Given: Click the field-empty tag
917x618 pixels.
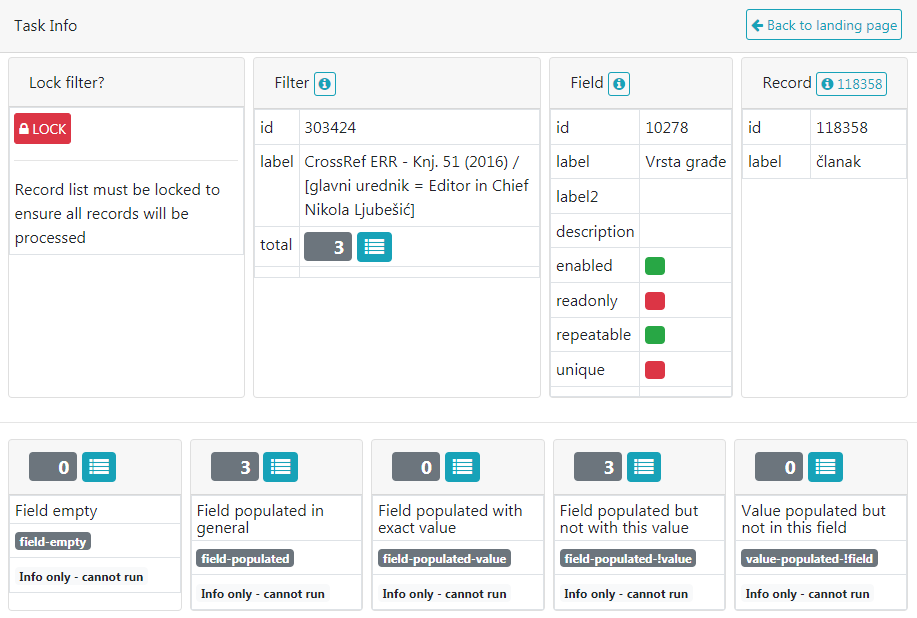Looking at the screenshot, I should tap(53, 542).
